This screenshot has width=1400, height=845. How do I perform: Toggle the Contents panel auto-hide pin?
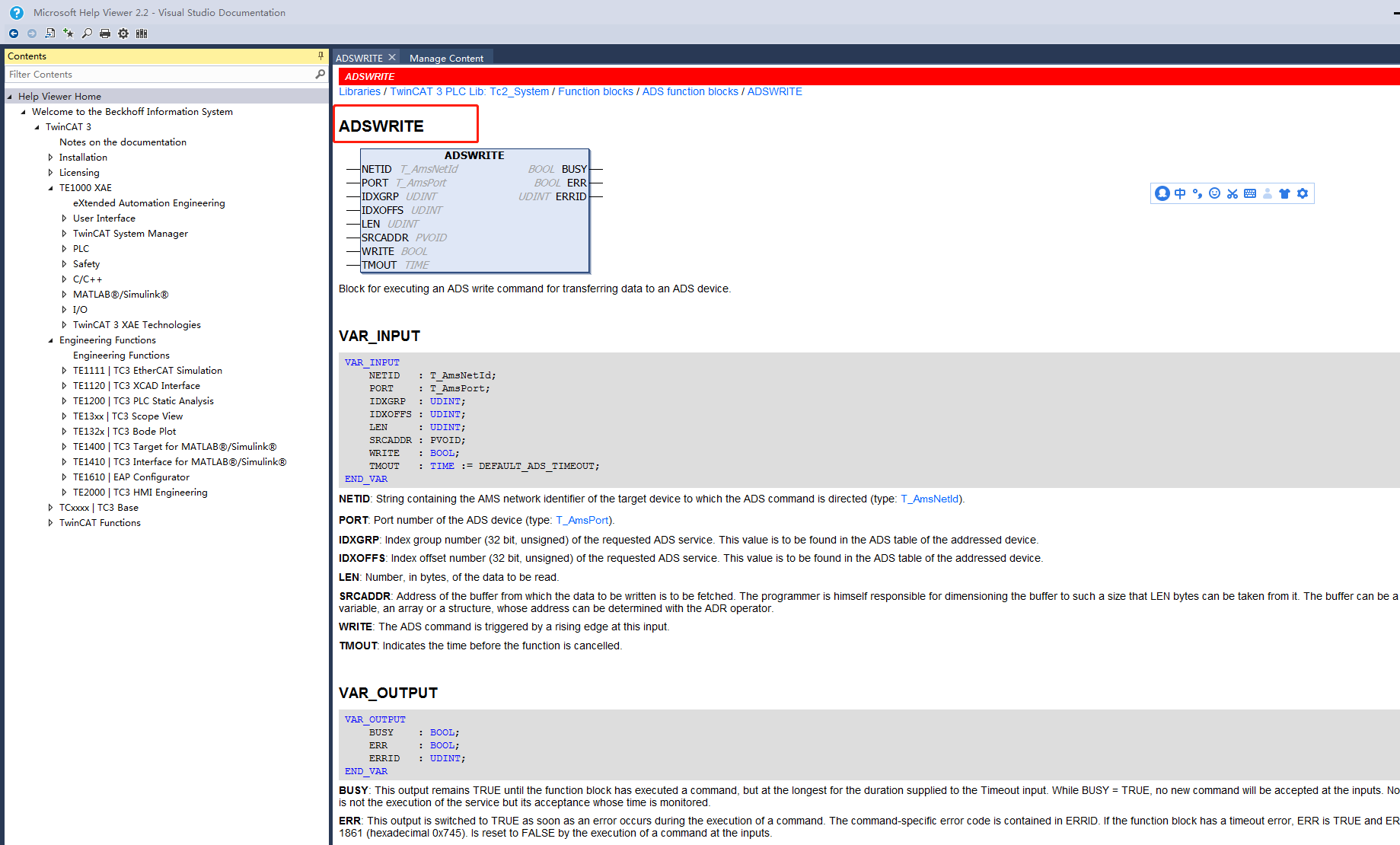pyautogui.click(x=321, y=56)
